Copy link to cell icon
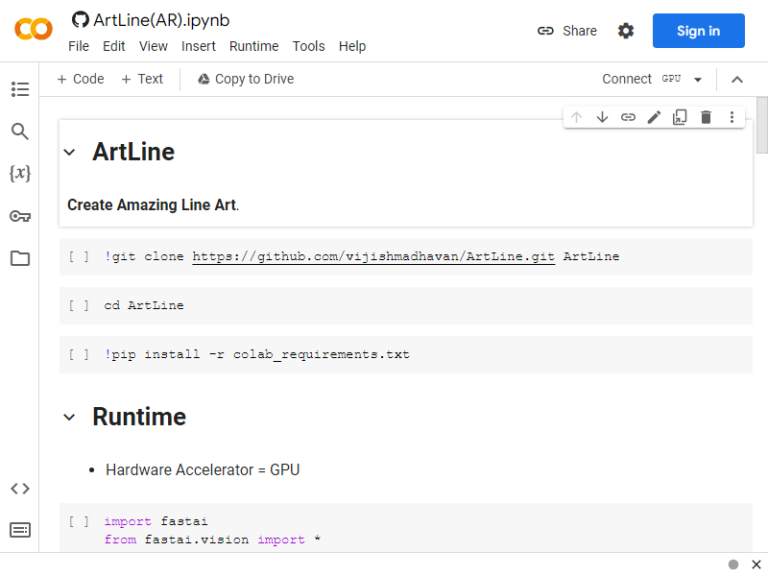The height and width of the screenshot is (576, 768). [x=628, y=117]
